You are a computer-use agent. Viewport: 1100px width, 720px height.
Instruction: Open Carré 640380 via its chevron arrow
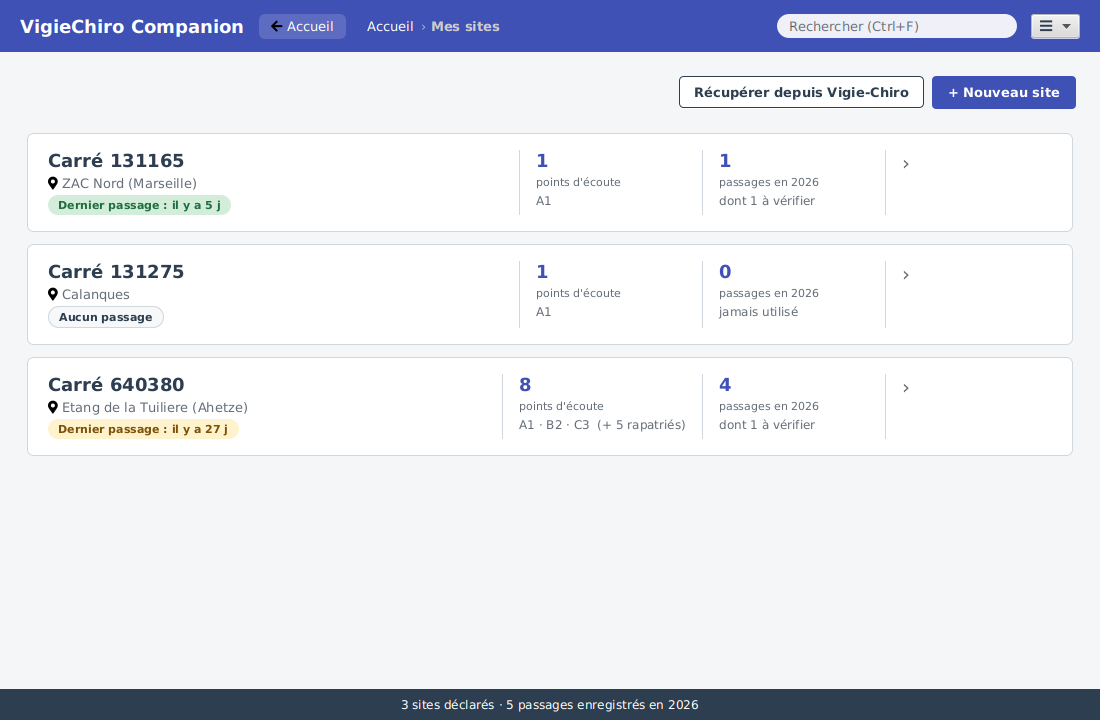coord(906,388)
